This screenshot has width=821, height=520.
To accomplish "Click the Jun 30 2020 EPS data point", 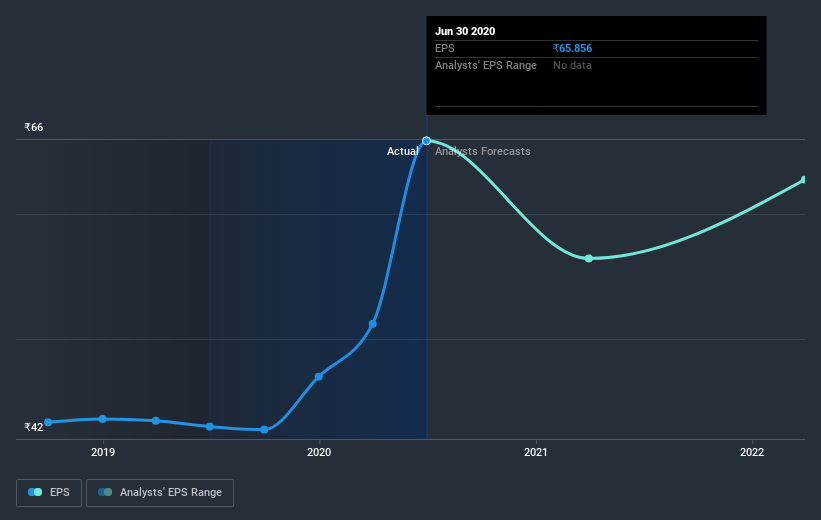I will [426, 141].
